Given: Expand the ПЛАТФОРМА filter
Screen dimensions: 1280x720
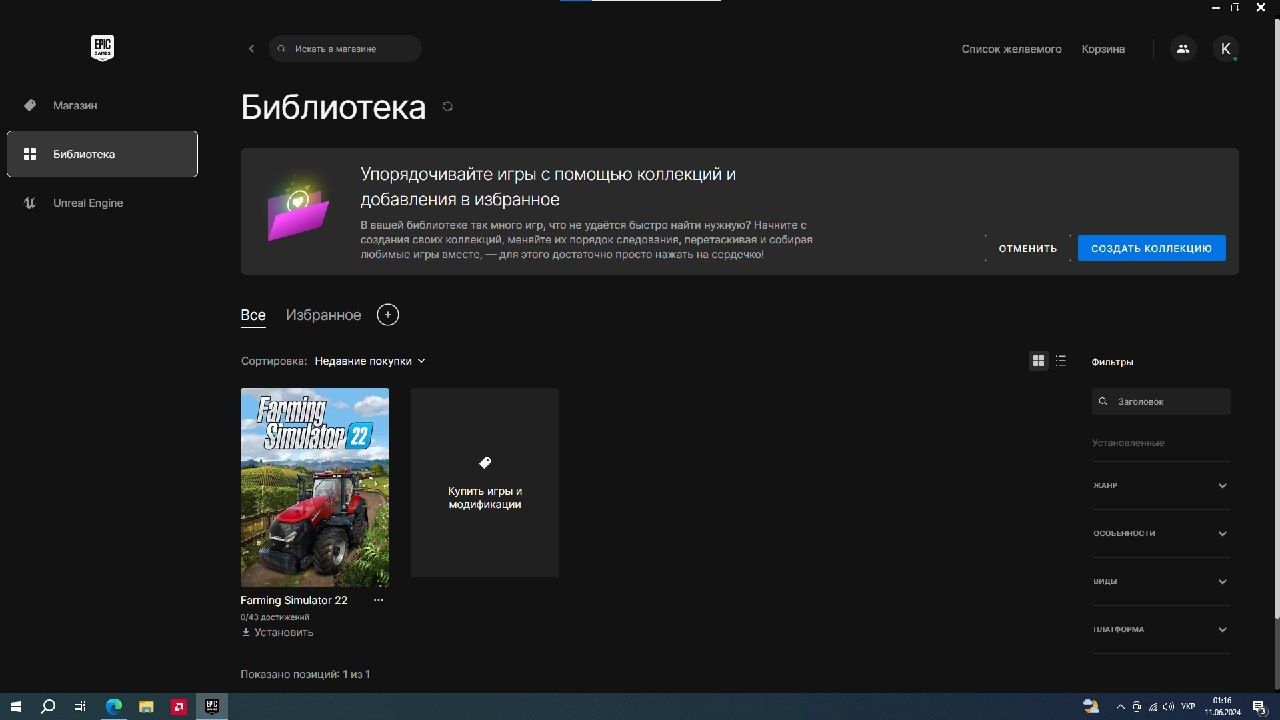Looking at the screenshot, I should pos(1161,629).
